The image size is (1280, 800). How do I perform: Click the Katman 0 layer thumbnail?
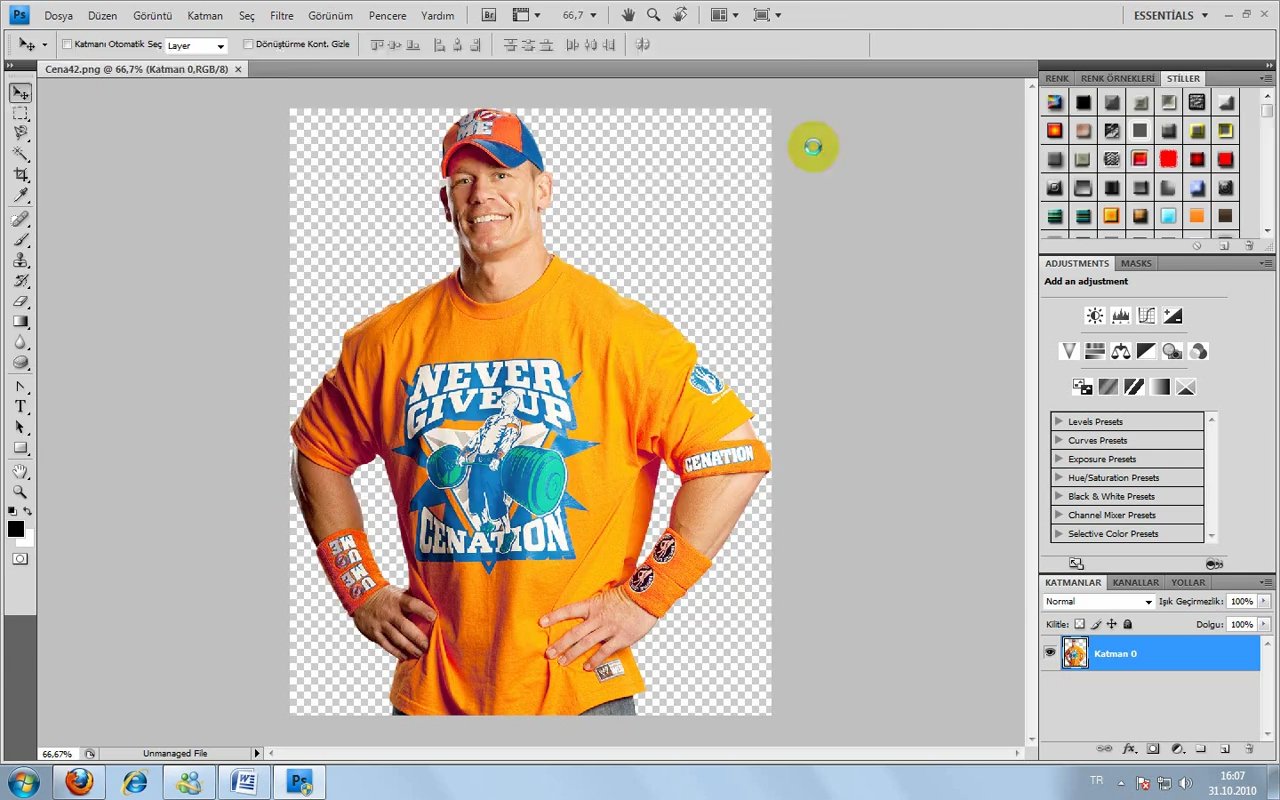coord(1075,653)
